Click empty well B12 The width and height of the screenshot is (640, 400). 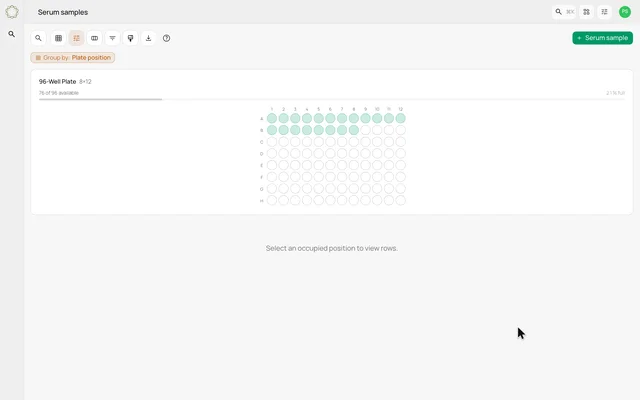coord(400,130)
